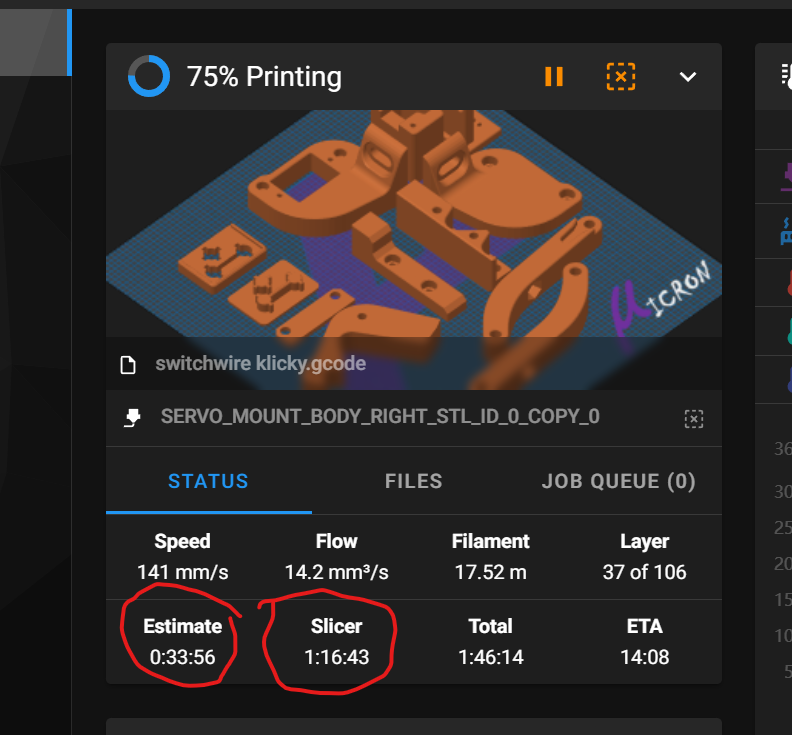Screen dimensions: 792x735
Task: Pause the print with orange pause icon
Action: (x=554, y=77)
